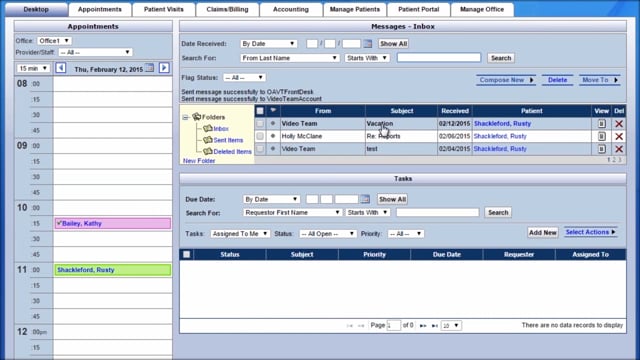Go to previous day in Appointments calendar
640x360 pixels.
(60, 68)
